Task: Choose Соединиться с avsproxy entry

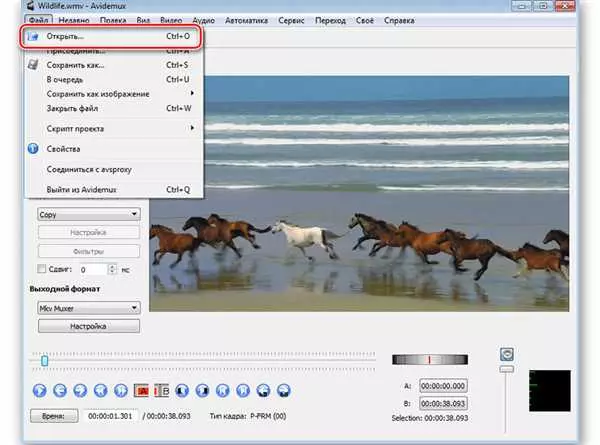Action: (x=114, y=169)
